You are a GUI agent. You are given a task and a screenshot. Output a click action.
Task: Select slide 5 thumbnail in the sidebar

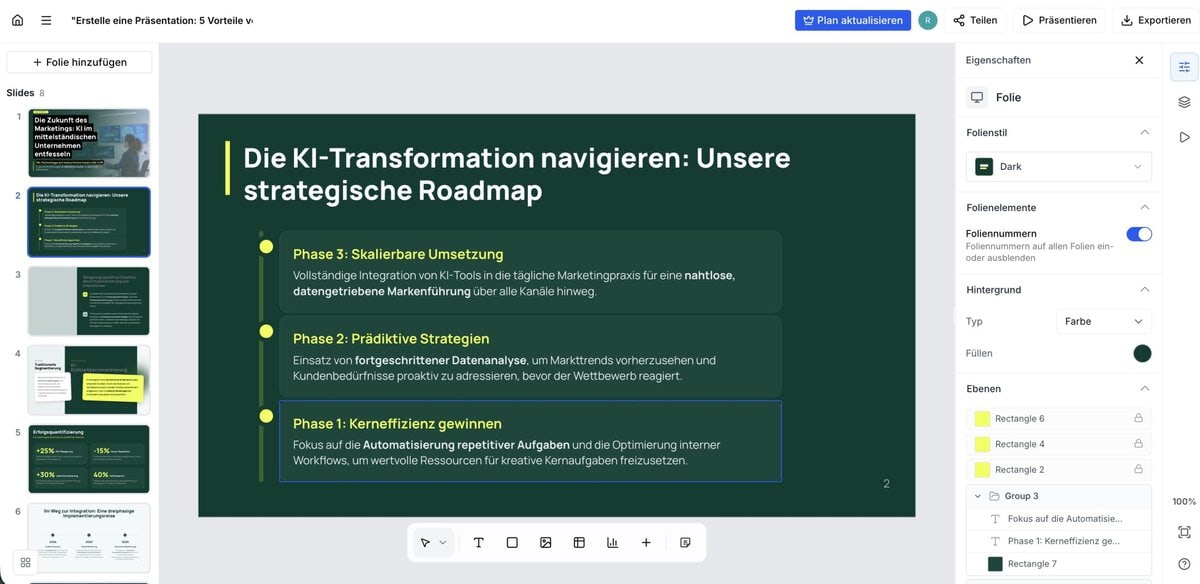click(x=89, y=458)
